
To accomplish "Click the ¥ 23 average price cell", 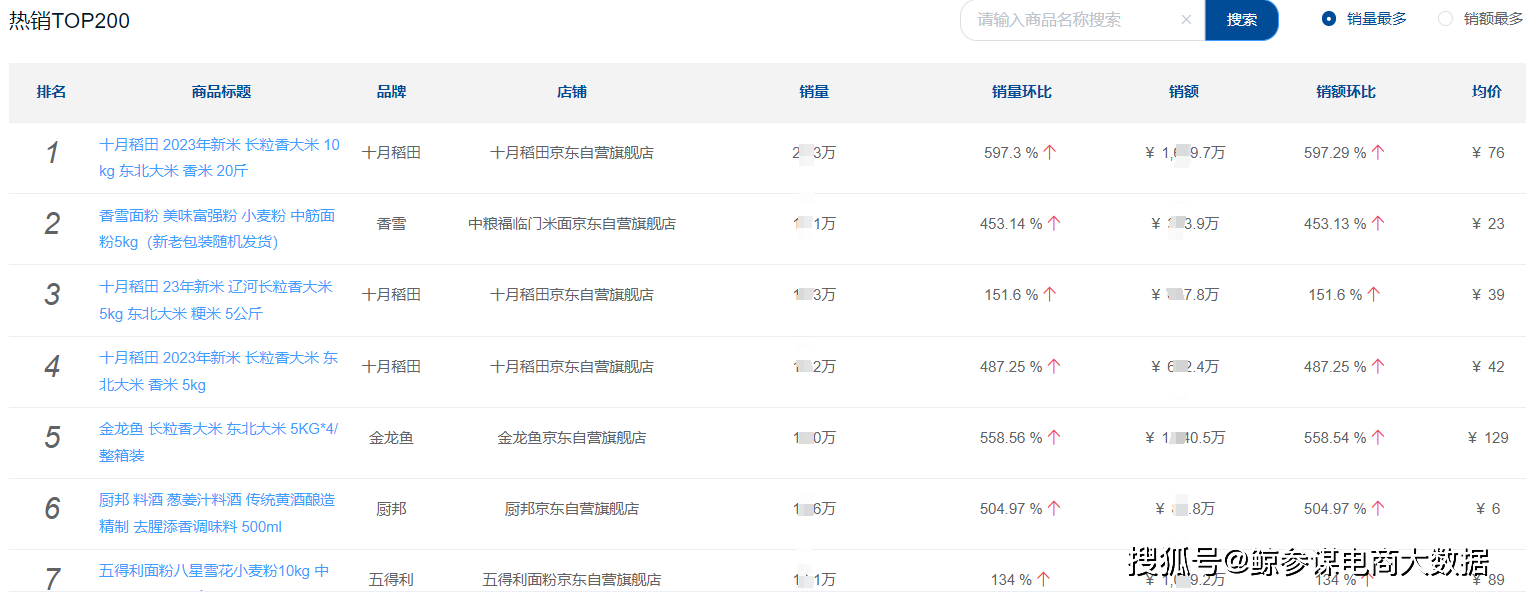I will coord(1488,224).
